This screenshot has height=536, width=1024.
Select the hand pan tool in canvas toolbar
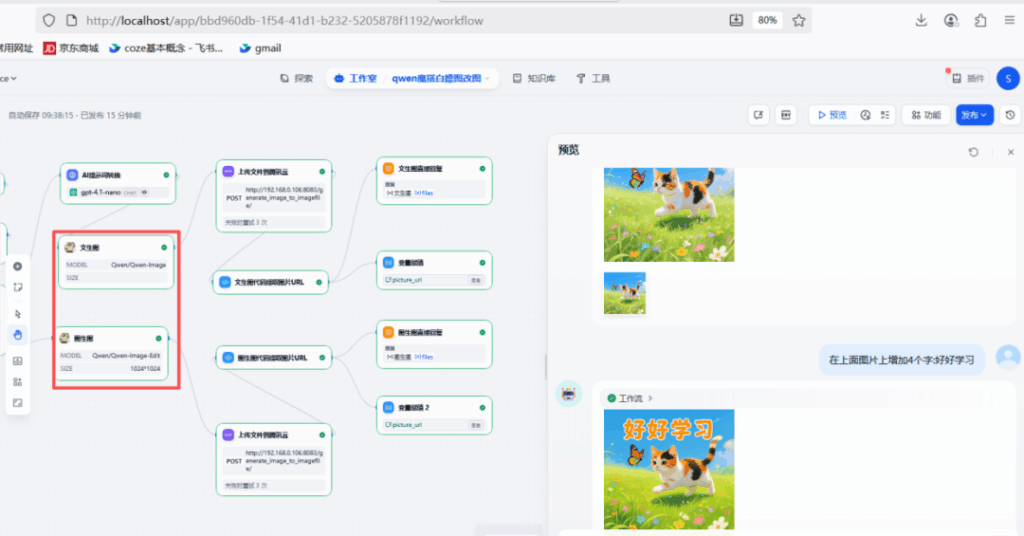pyautogui.click(x=18, y=335)
